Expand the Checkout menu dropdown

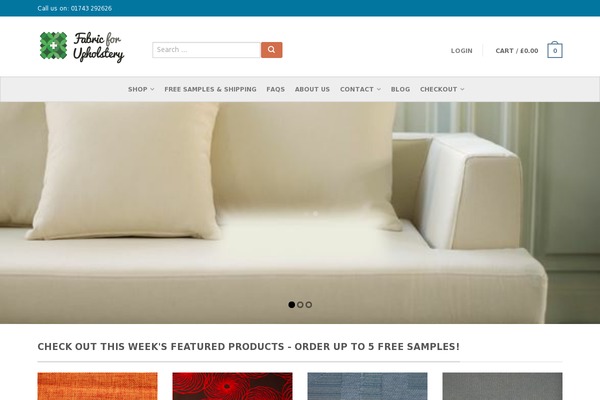click(x=442, y=89)
